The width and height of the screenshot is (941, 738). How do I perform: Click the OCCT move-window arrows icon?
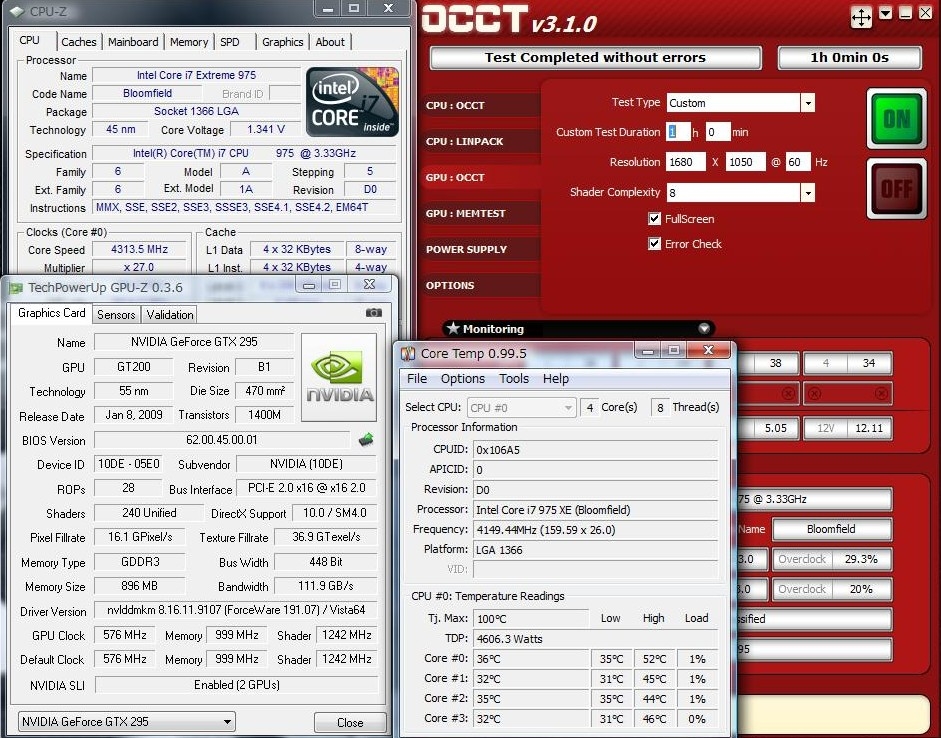click(861, 17)
